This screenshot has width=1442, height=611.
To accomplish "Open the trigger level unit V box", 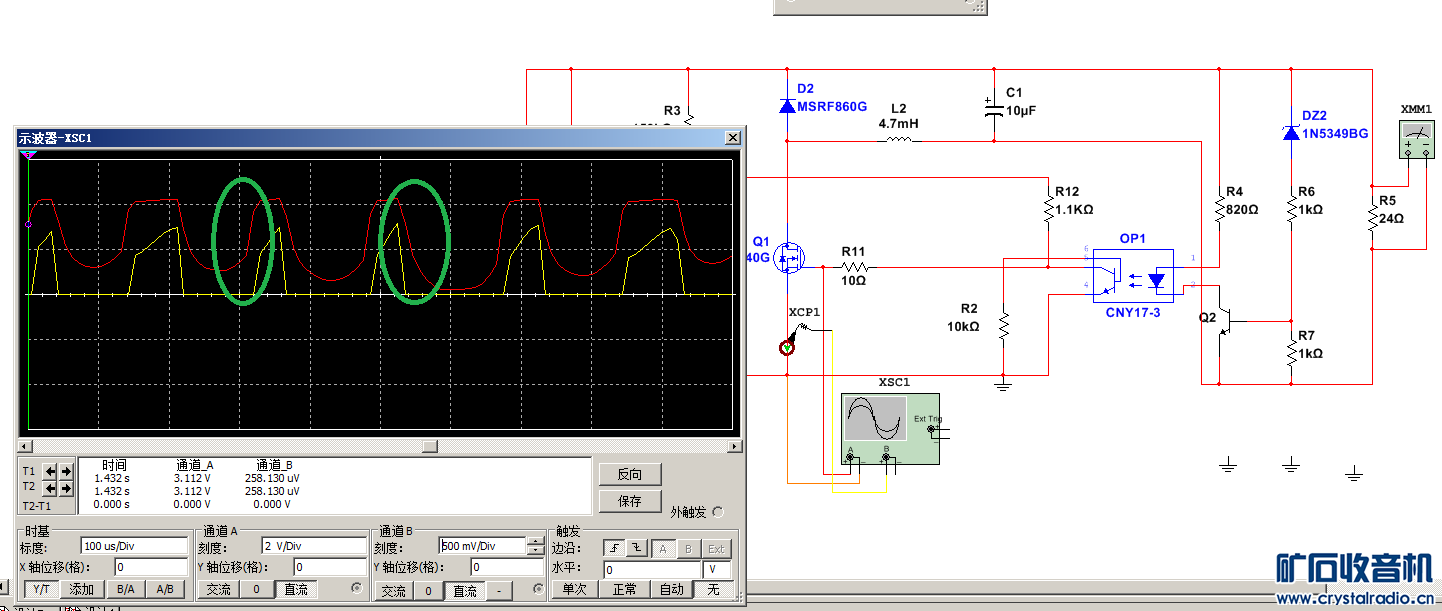I will click(714, 568).
